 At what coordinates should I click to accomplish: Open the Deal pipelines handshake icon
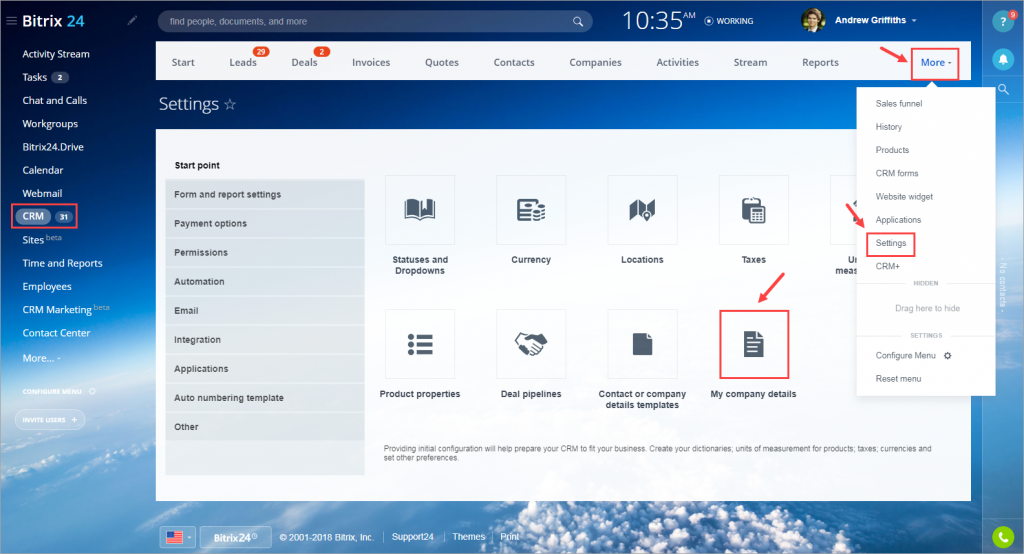pyautogui.click(x=531, y=344)
